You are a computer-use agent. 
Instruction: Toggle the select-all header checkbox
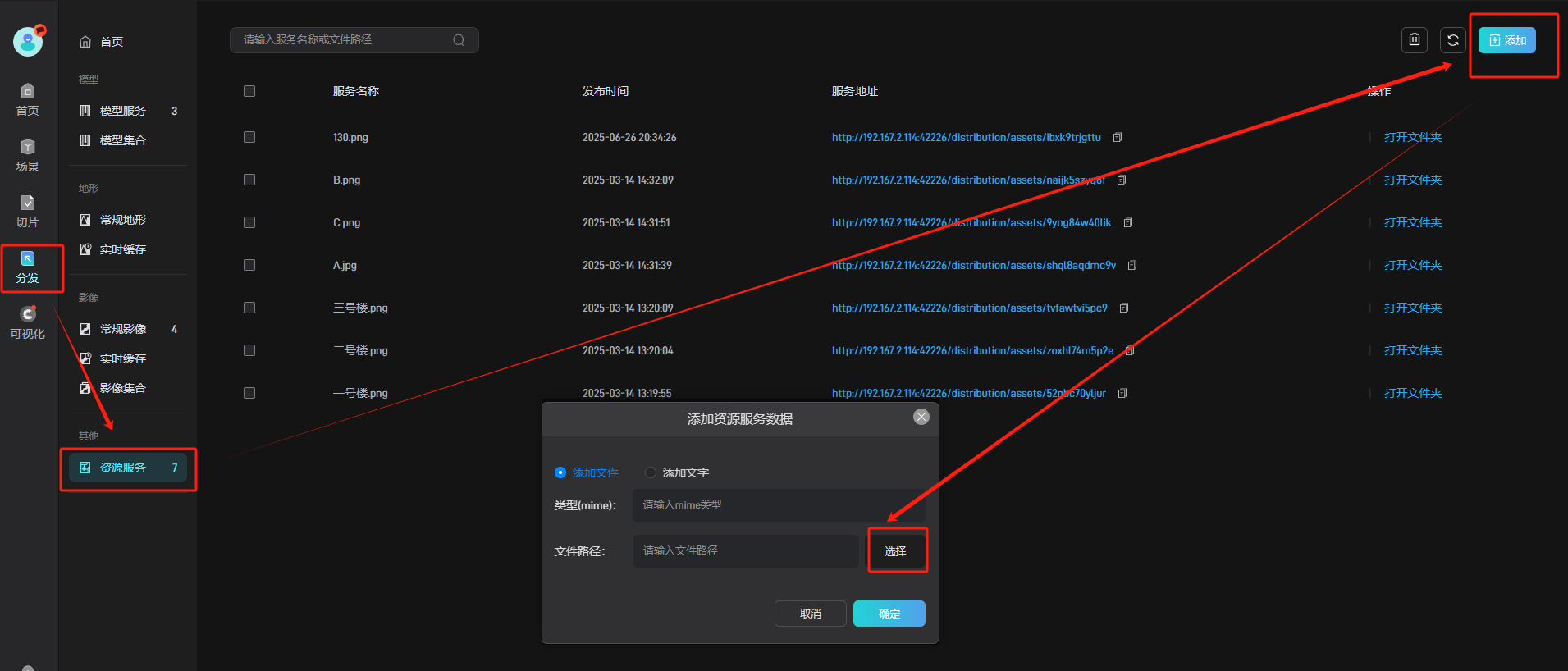(x=249, y=91)
